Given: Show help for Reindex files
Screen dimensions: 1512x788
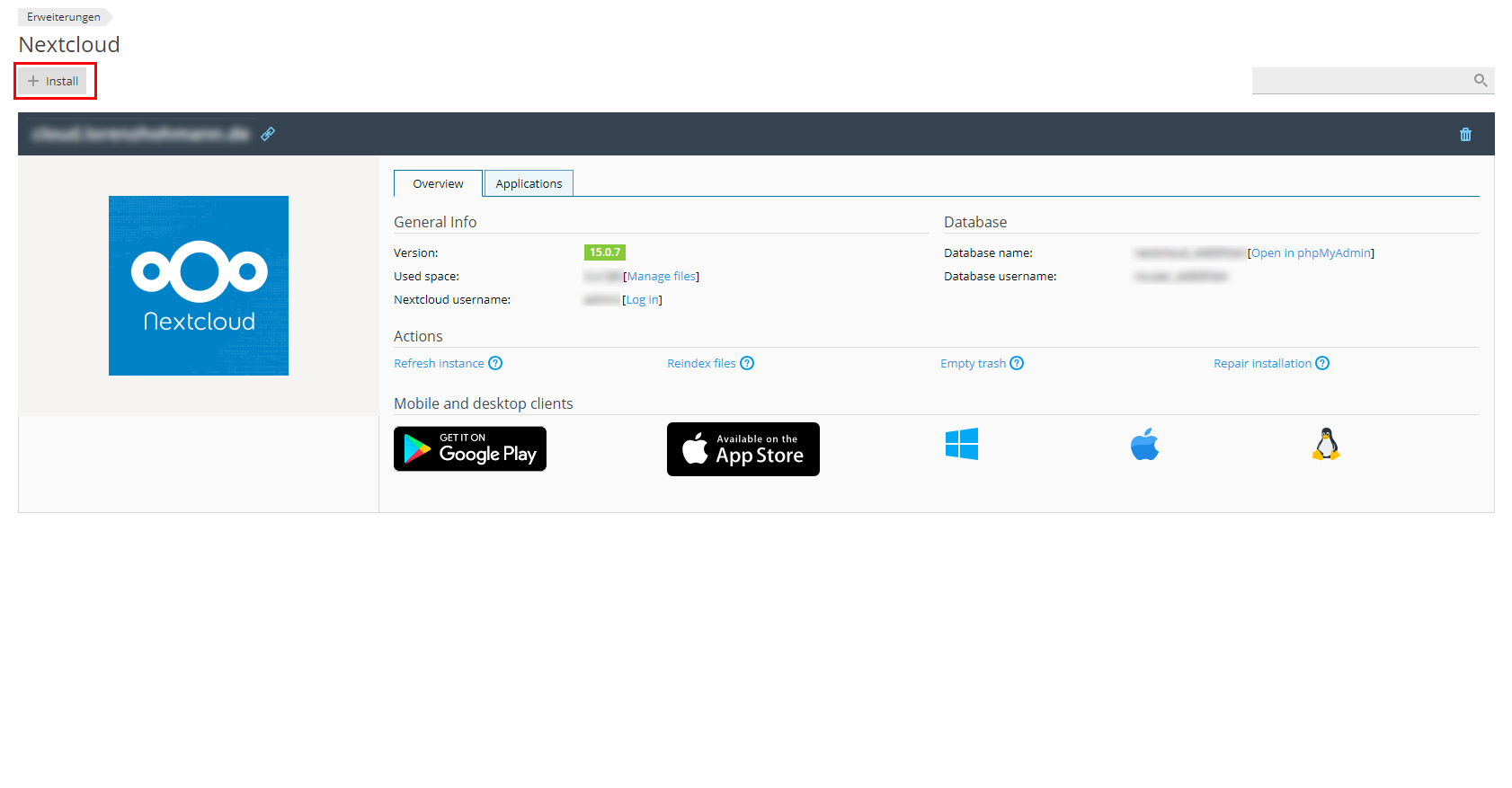Looking at the screenshot, I should point(747,363).
